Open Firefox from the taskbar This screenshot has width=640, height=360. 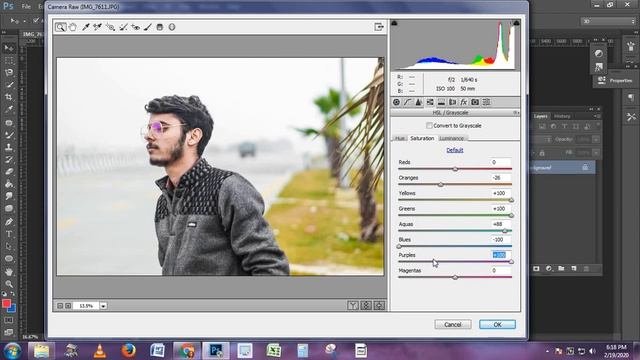point(129,351)
